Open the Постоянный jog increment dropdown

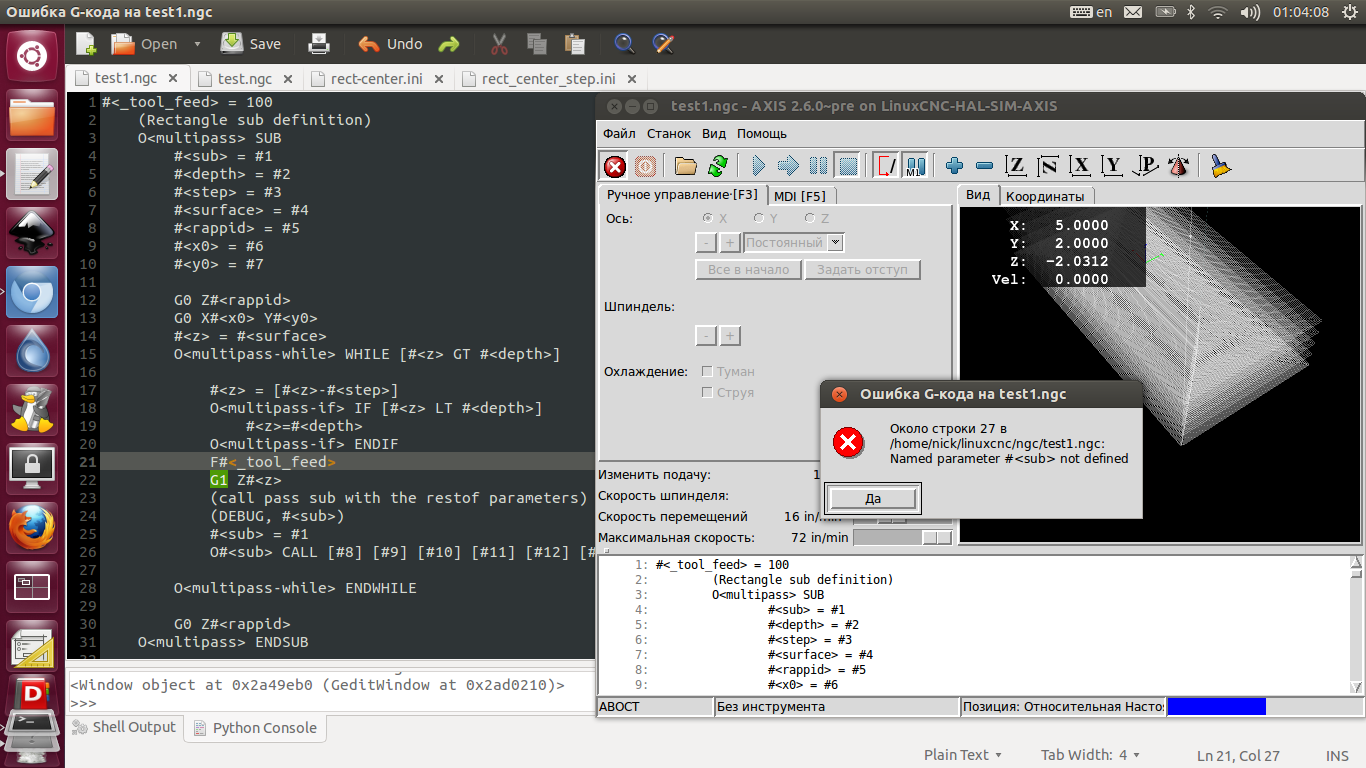(x=837, y=243)
